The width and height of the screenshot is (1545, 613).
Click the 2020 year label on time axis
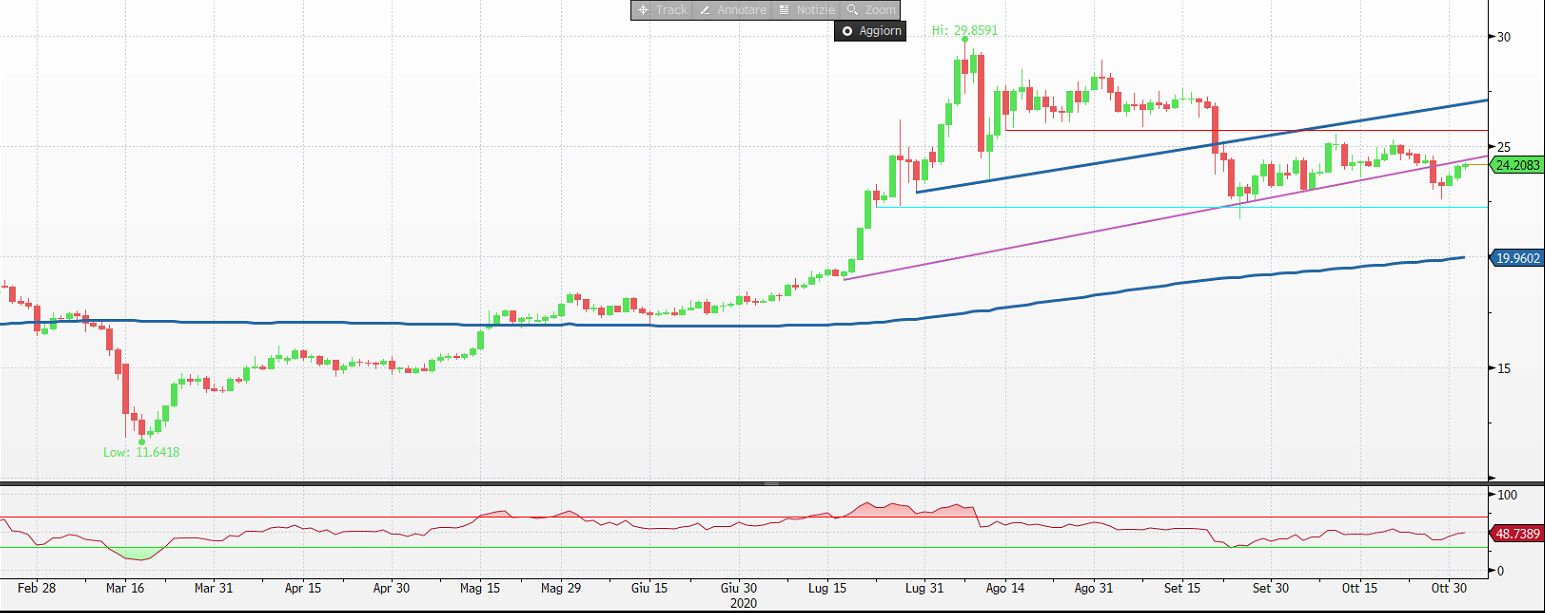tap(745, 604)
